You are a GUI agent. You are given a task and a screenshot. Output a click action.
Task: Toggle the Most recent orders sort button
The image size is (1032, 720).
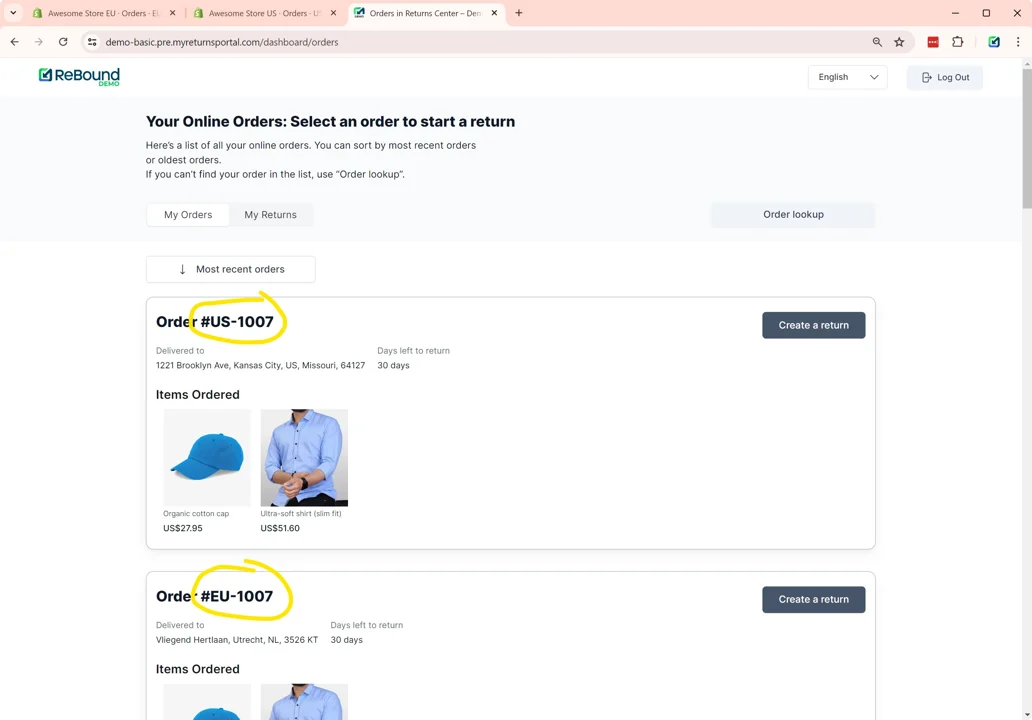230,269
